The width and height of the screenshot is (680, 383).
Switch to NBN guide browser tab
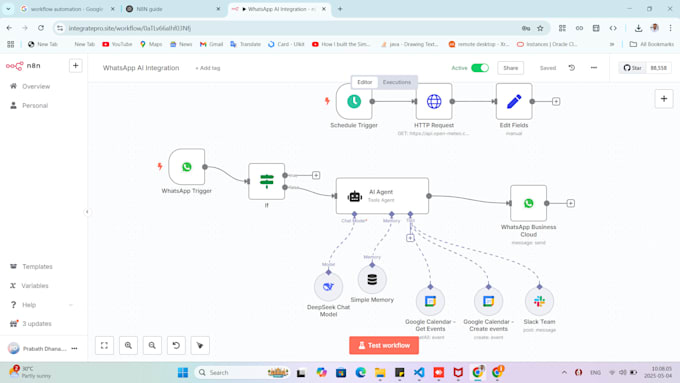173,9
